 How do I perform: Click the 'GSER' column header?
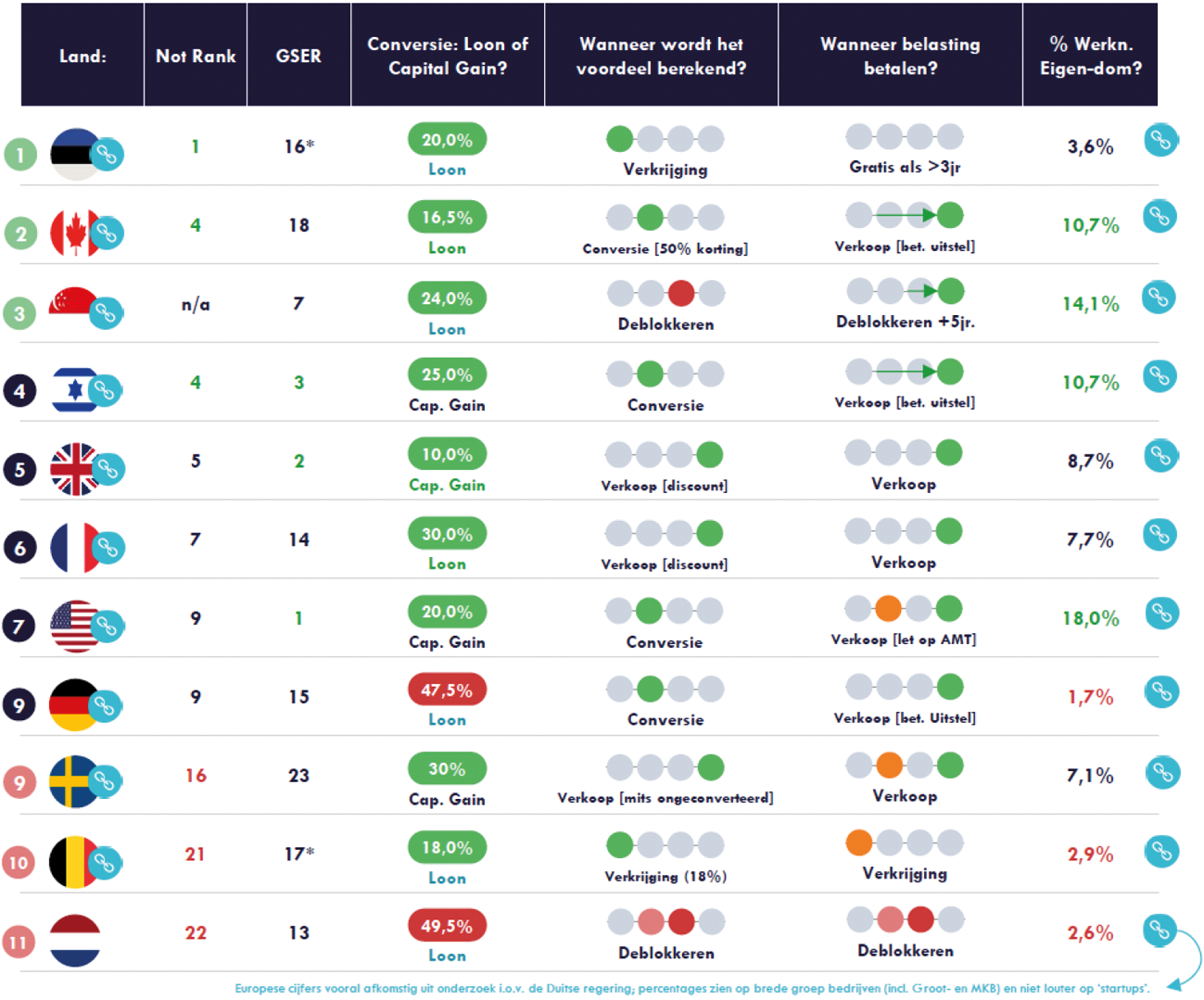click(x=298, y=56)
